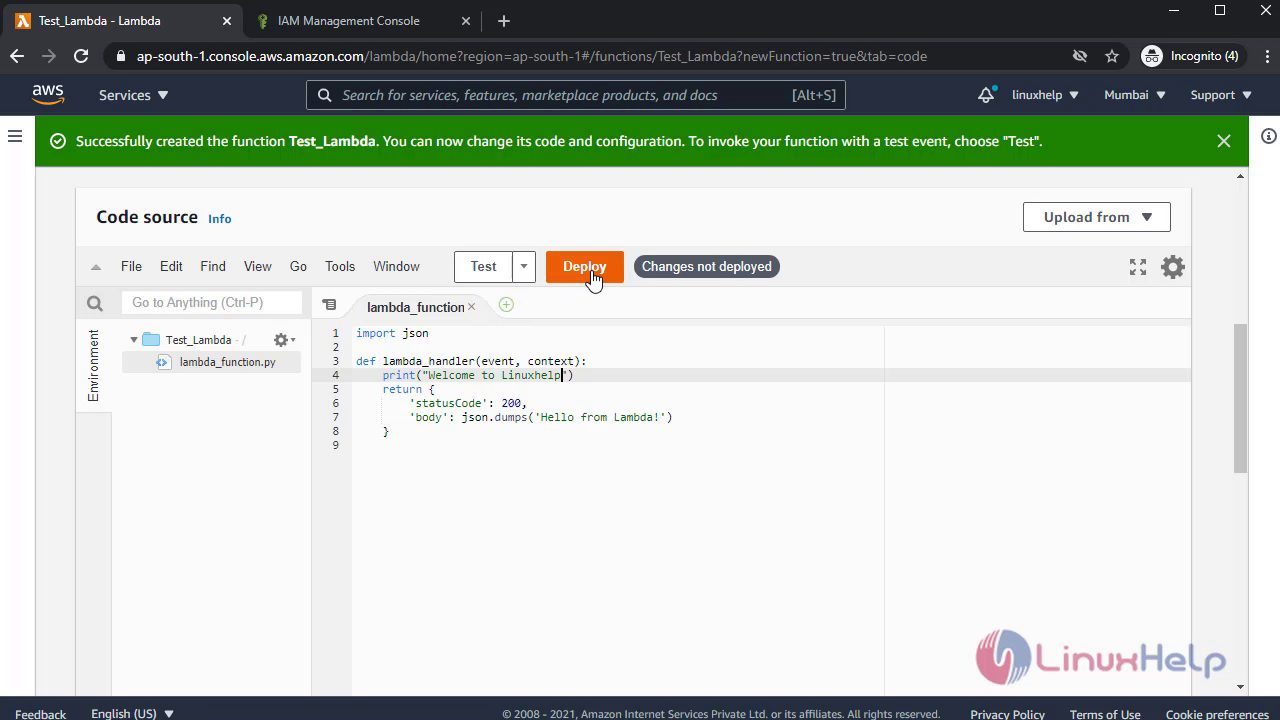1280x720 pixels.
Task: Click the Go to Anything input
Action: point(211,303)
